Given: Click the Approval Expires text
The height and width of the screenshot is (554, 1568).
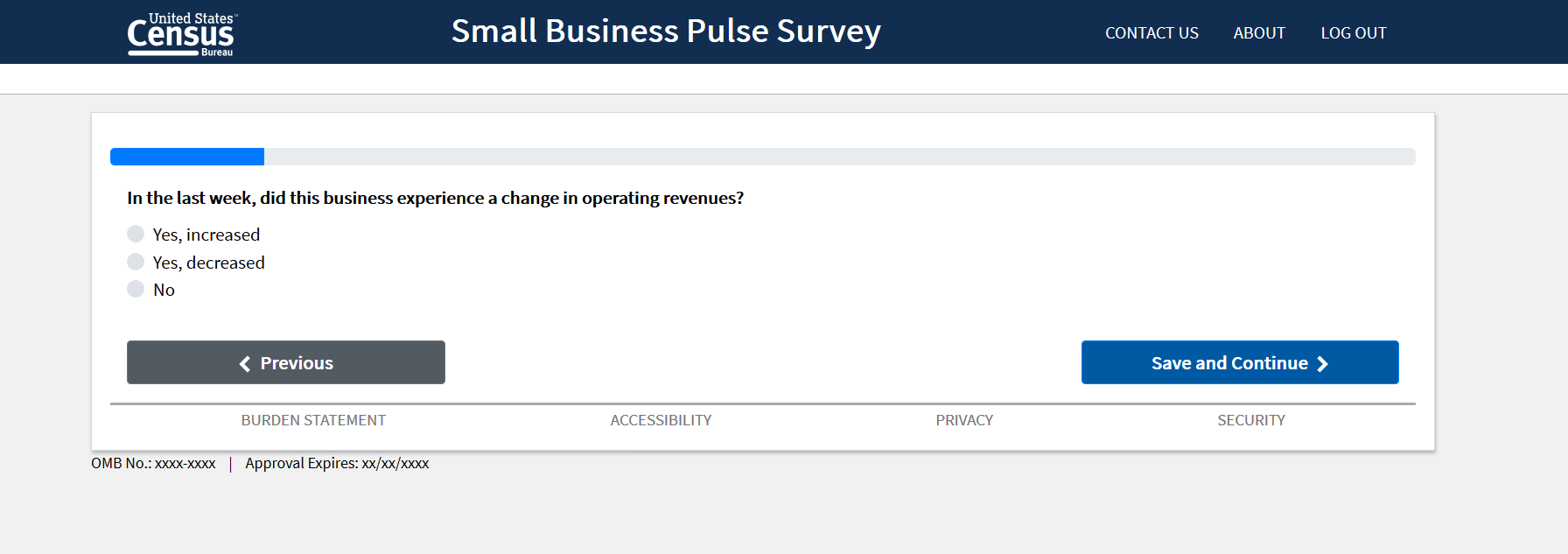Looking at the screenshot, I should click(x=337, y=463).
